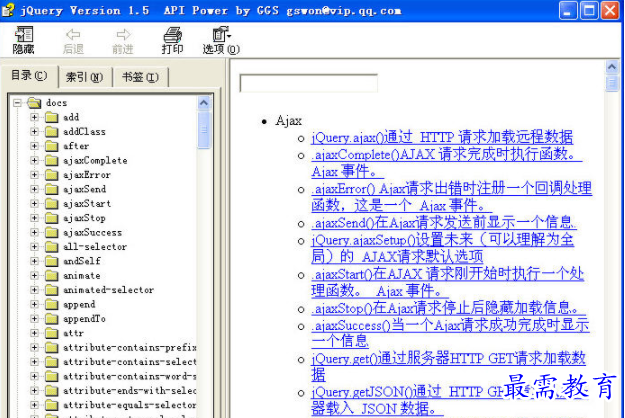Select the attribute-contains-word tree item
The width and height of the screenshot is (625, 418).
click(130, 376)
